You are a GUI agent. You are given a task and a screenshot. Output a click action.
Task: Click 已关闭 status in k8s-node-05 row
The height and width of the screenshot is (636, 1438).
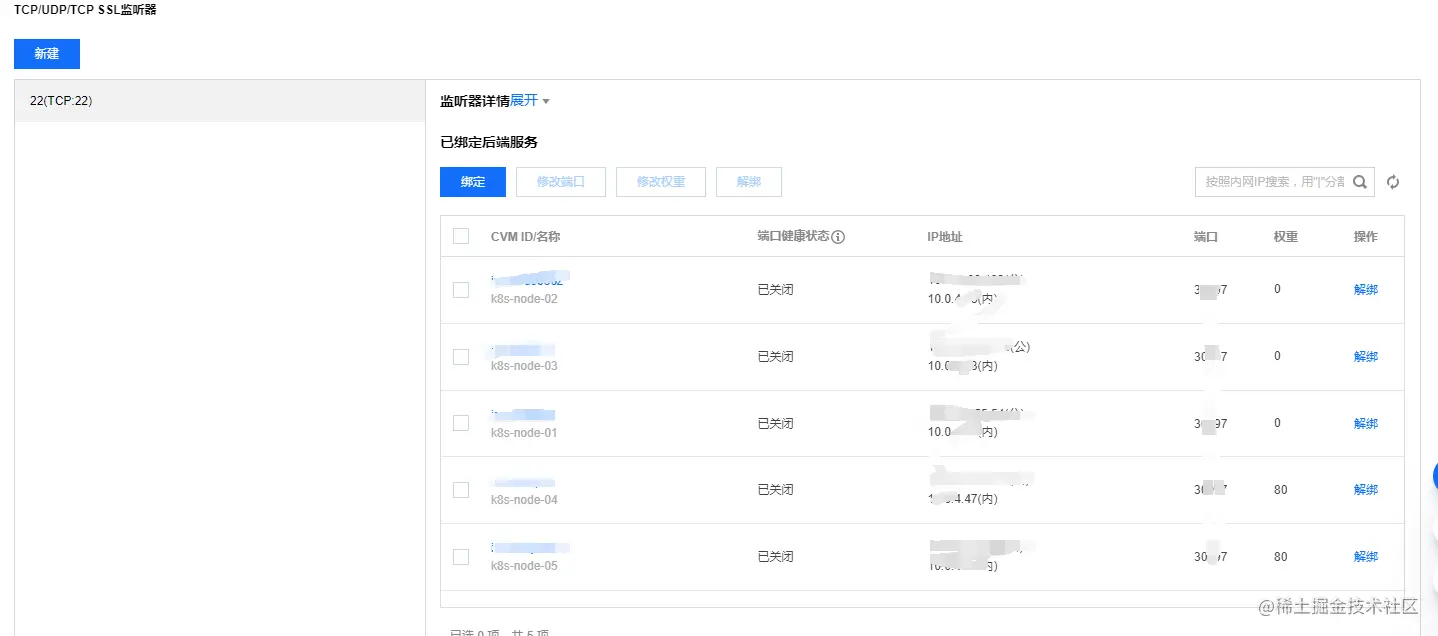pos(776,557)
